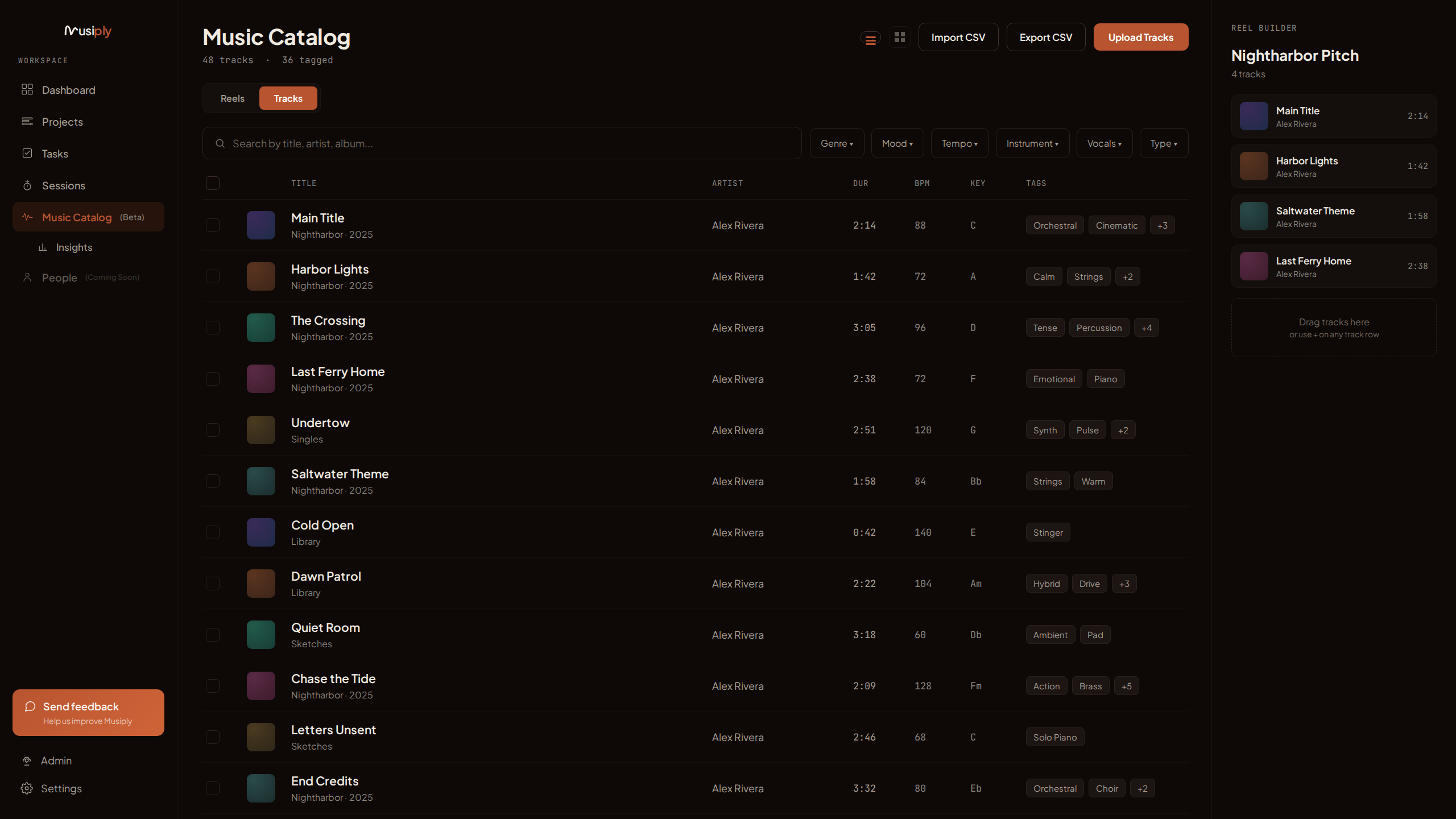Click the People sidebar item
This screenshot has height=819, width=1456.
88,278
